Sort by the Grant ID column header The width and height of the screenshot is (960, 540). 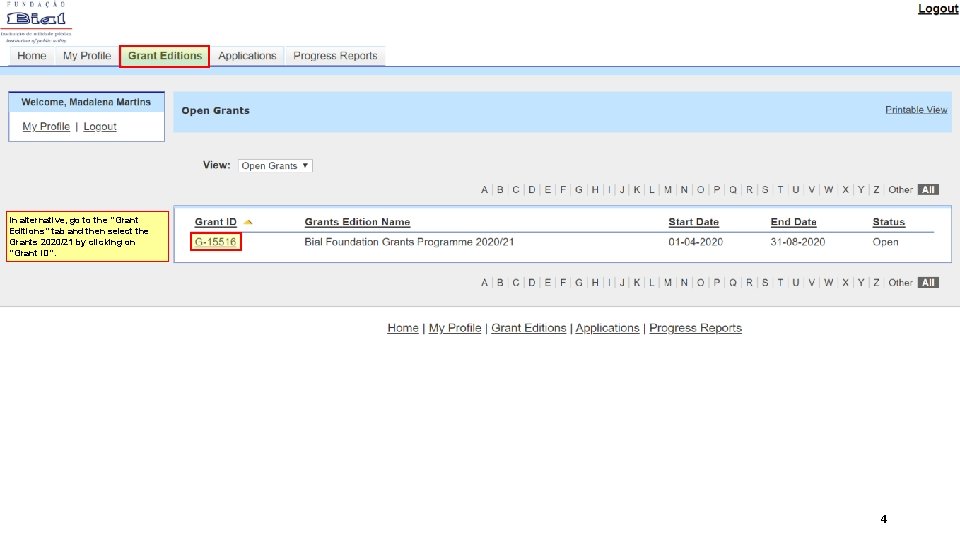[216, 222]
